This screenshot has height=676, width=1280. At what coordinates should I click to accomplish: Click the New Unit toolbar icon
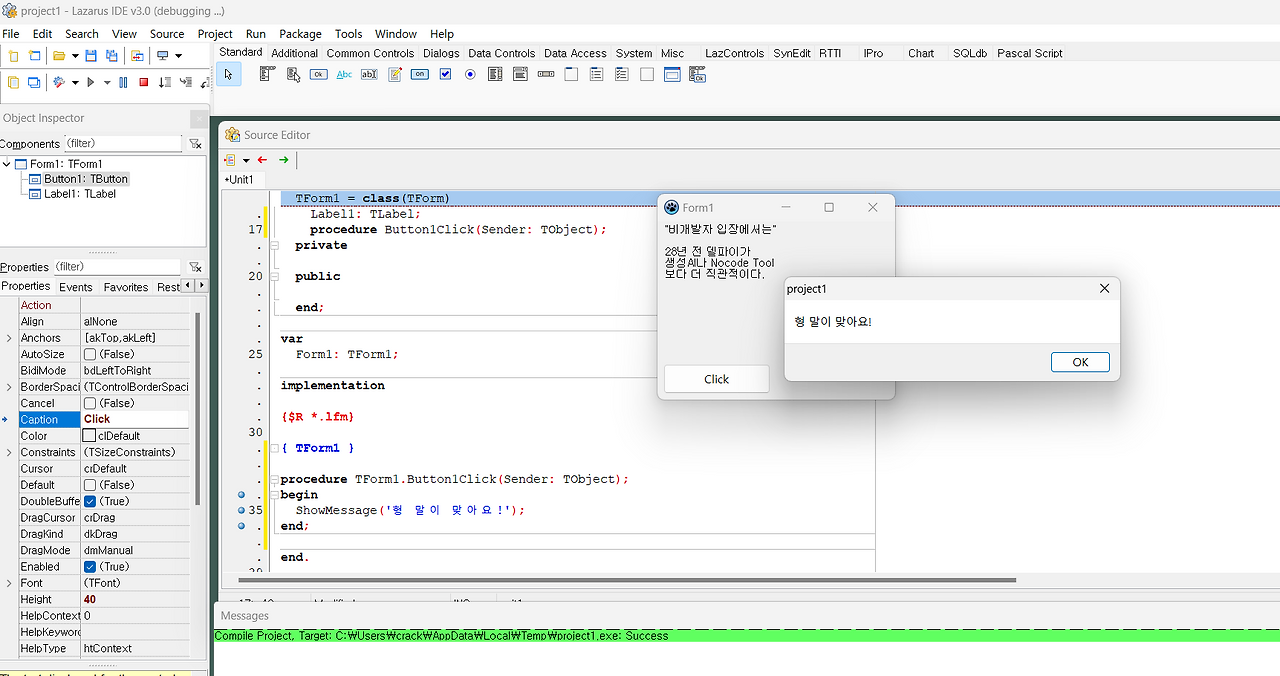[14, 56]
